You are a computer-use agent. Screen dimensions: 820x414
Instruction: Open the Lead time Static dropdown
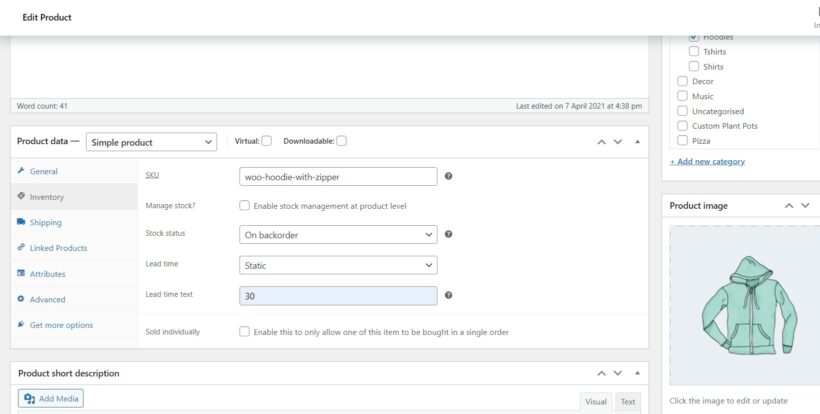(338, 266)
